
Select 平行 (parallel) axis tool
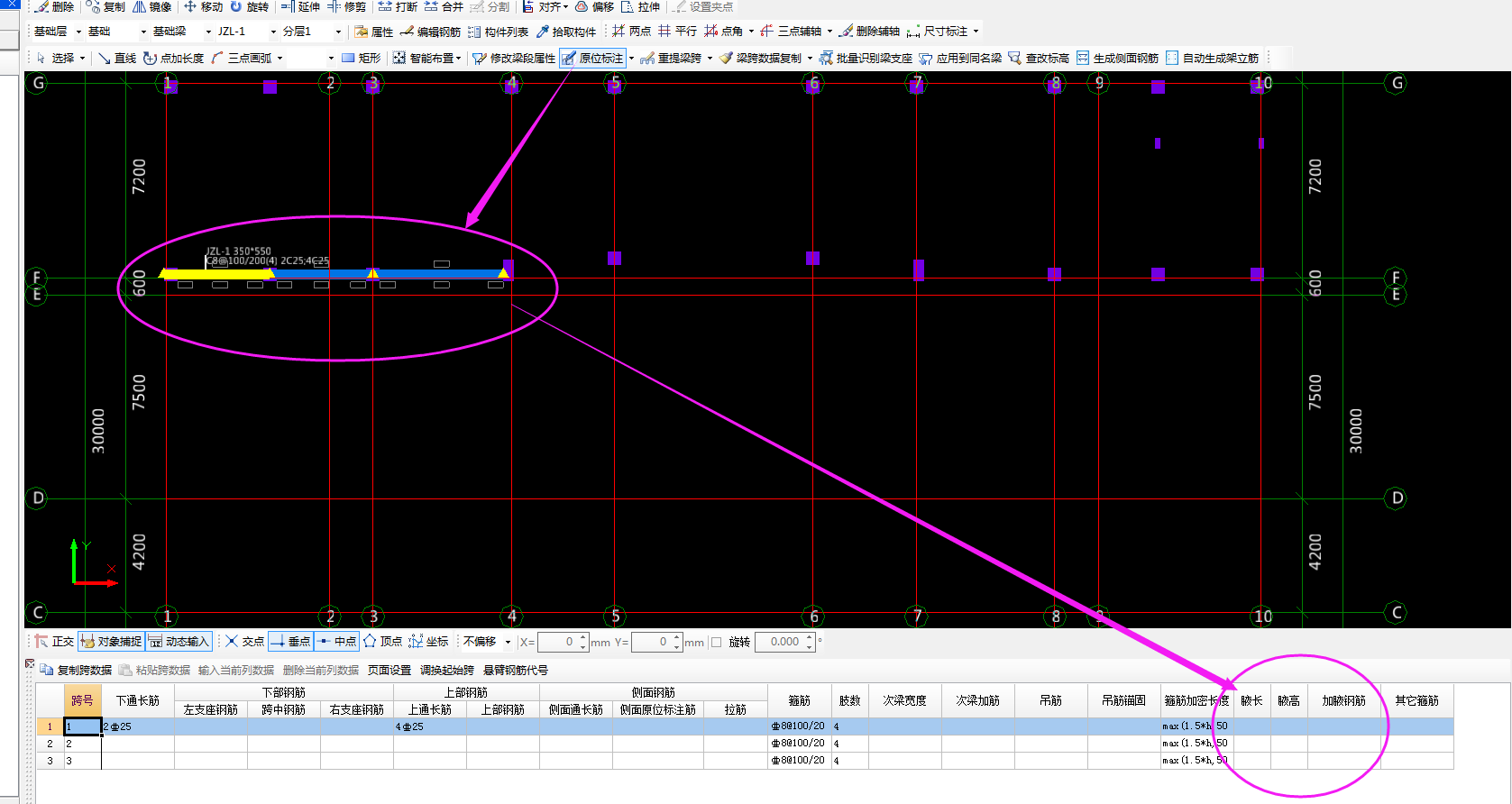[x=677, y=32]
